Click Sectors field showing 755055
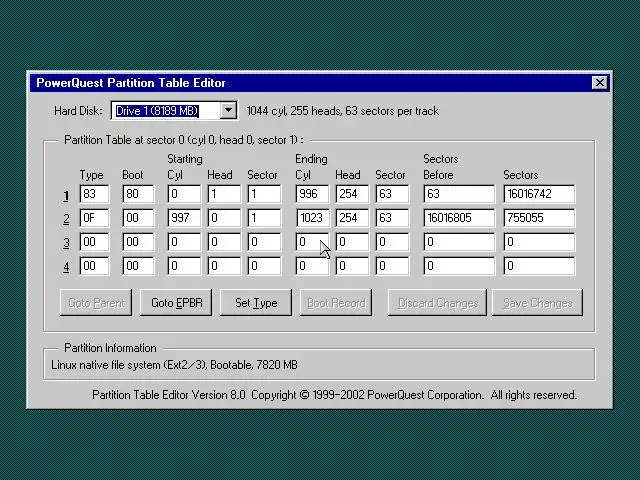The height and width of the screenshot is (480, 640). (x=540, y=218)
